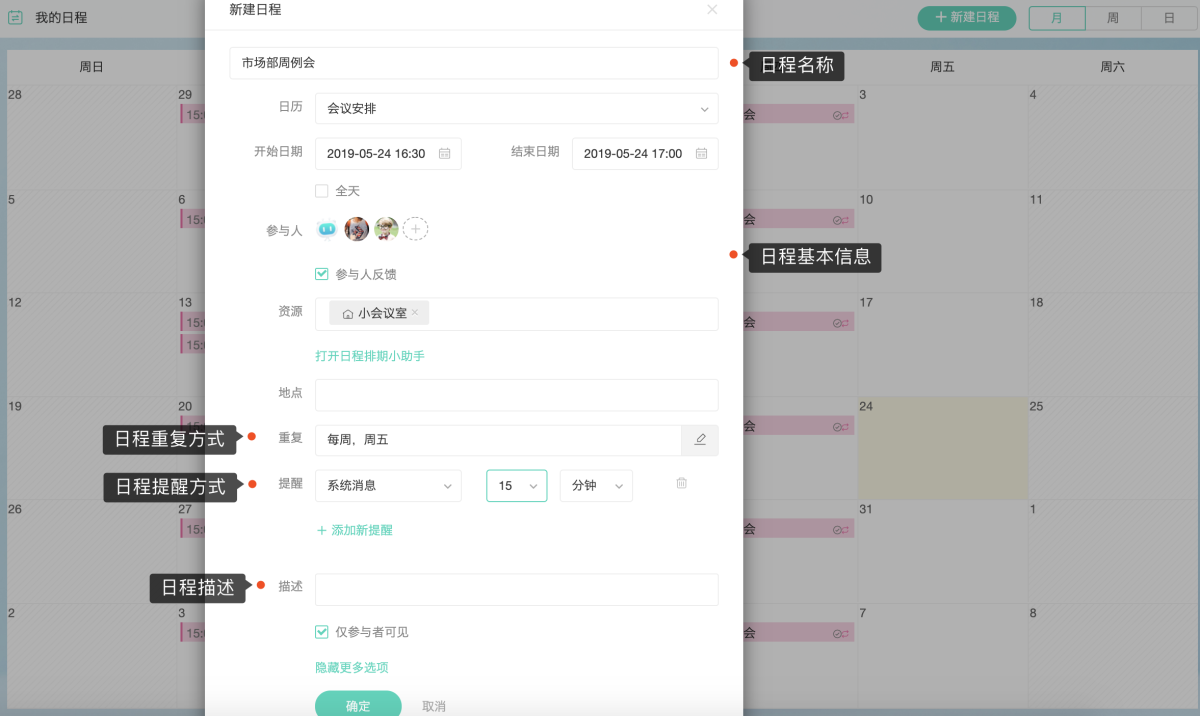Toggle the 仅参与者可见 checkbox
1200x716 pixels.
322,632
